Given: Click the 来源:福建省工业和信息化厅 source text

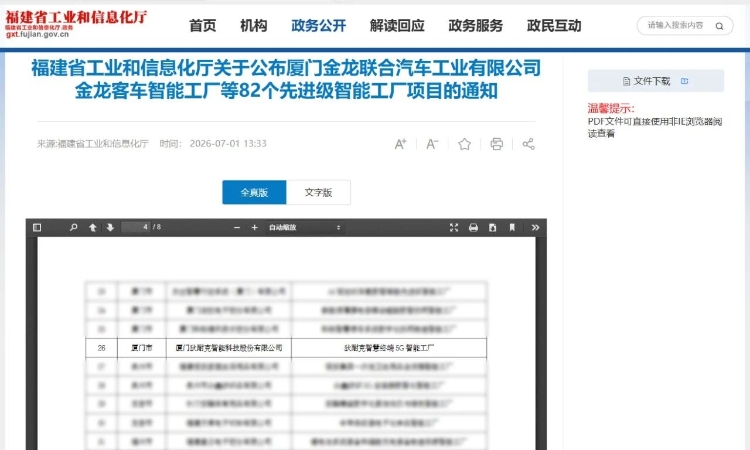Looking at the screenshot, I should coord(93,143).
